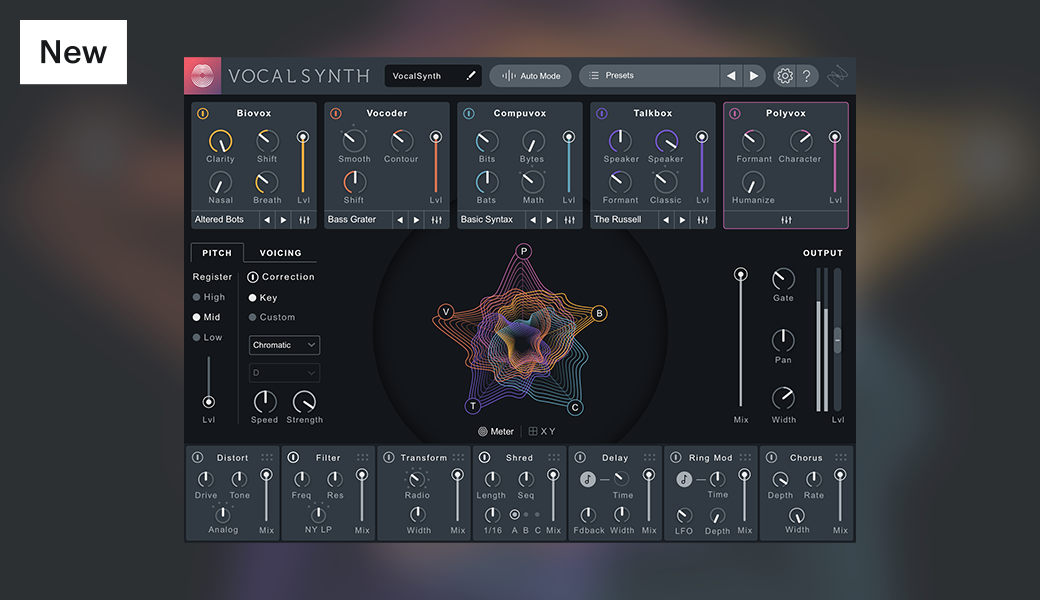
Task: Click the Delay tempo sync note icon
Action: [588, 479]
